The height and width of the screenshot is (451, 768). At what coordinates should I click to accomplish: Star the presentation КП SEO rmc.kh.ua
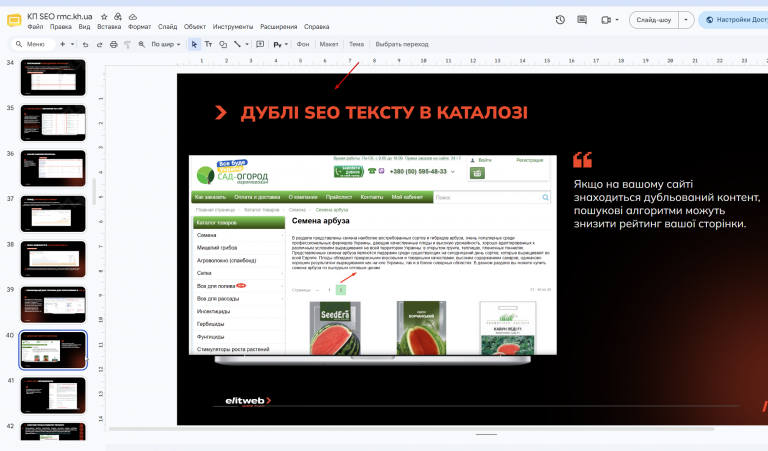click(x=104, y=17)
